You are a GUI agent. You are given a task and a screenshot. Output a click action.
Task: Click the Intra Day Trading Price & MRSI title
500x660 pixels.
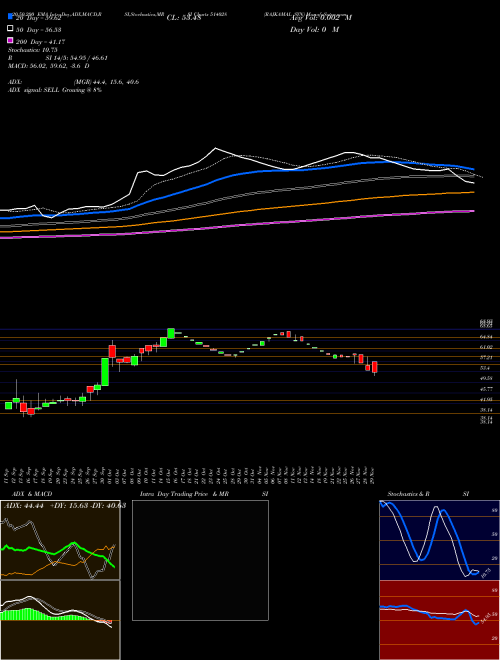pos(204,494)
